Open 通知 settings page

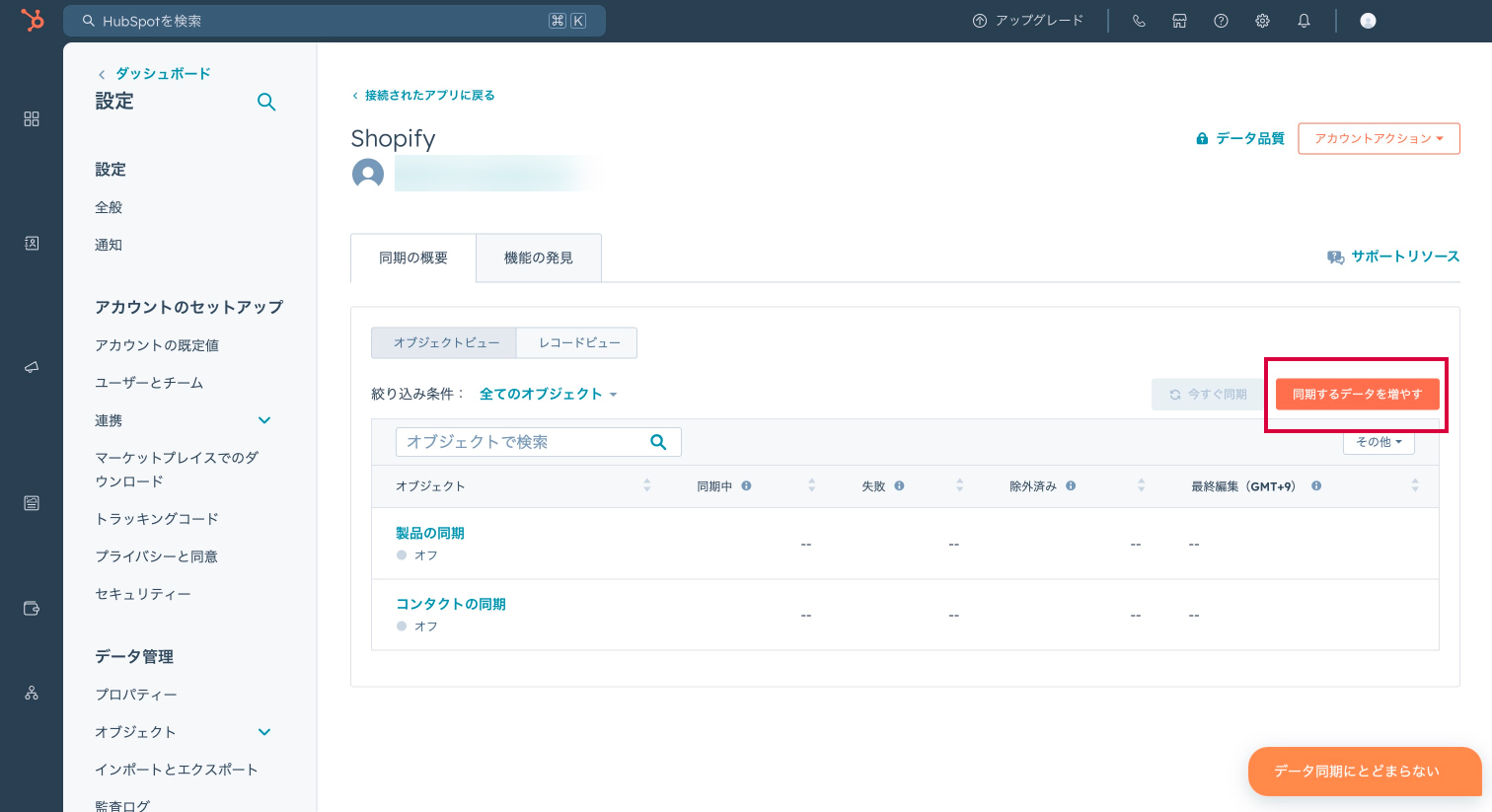tap(109, 245)
